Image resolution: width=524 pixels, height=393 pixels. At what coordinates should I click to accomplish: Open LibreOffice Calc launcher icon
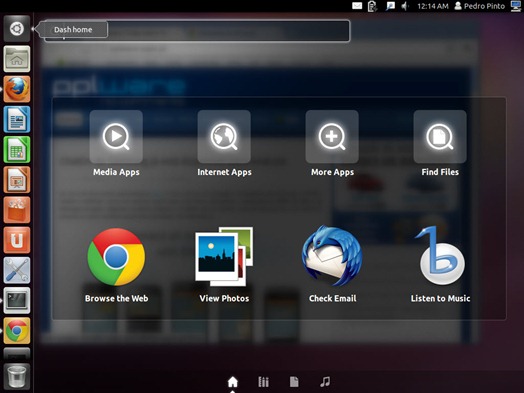[17, 149]
